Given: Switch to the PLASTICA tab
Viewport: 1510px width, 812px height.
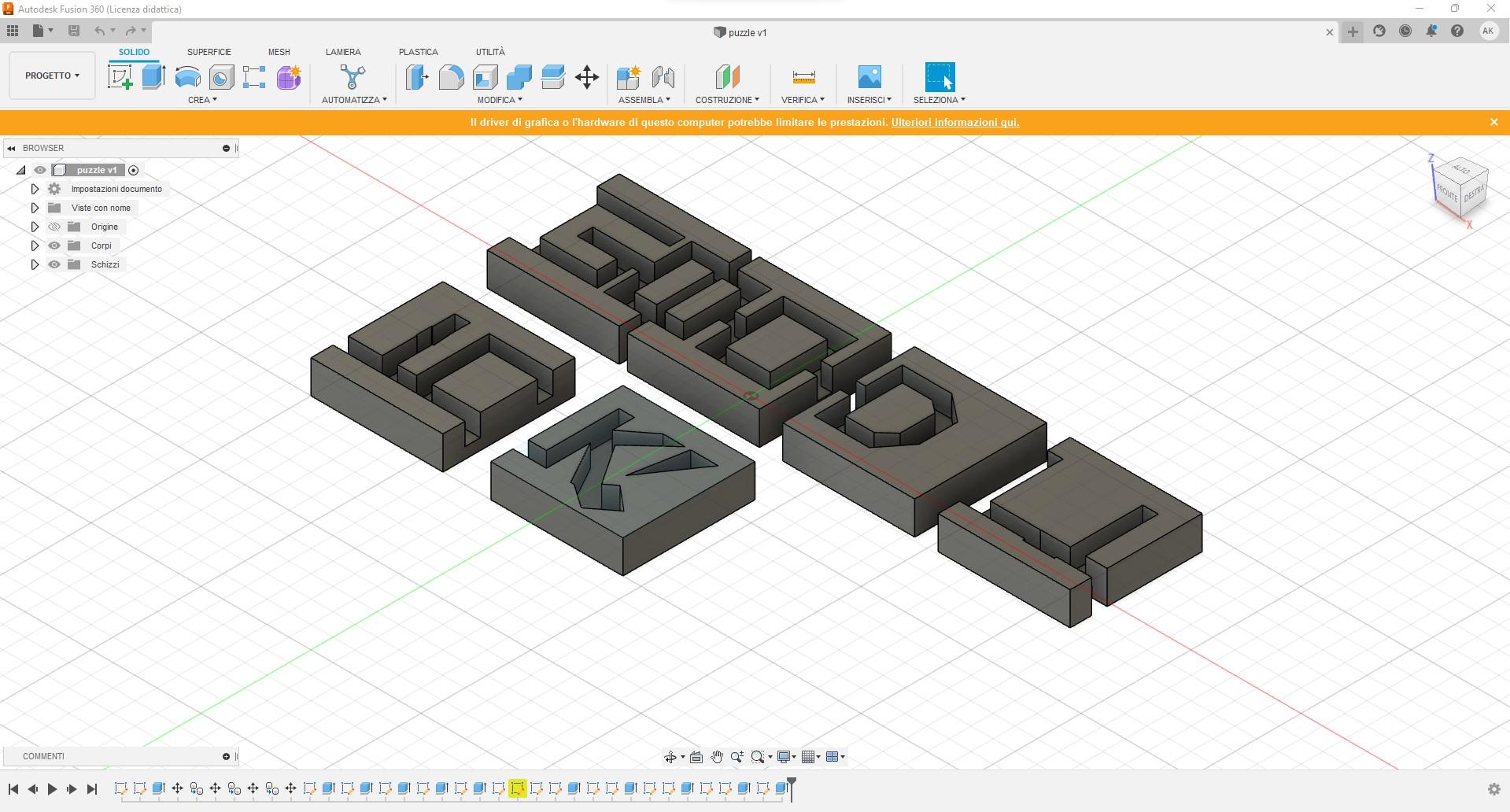Looking at the screenshot, I should pos(419,52).
